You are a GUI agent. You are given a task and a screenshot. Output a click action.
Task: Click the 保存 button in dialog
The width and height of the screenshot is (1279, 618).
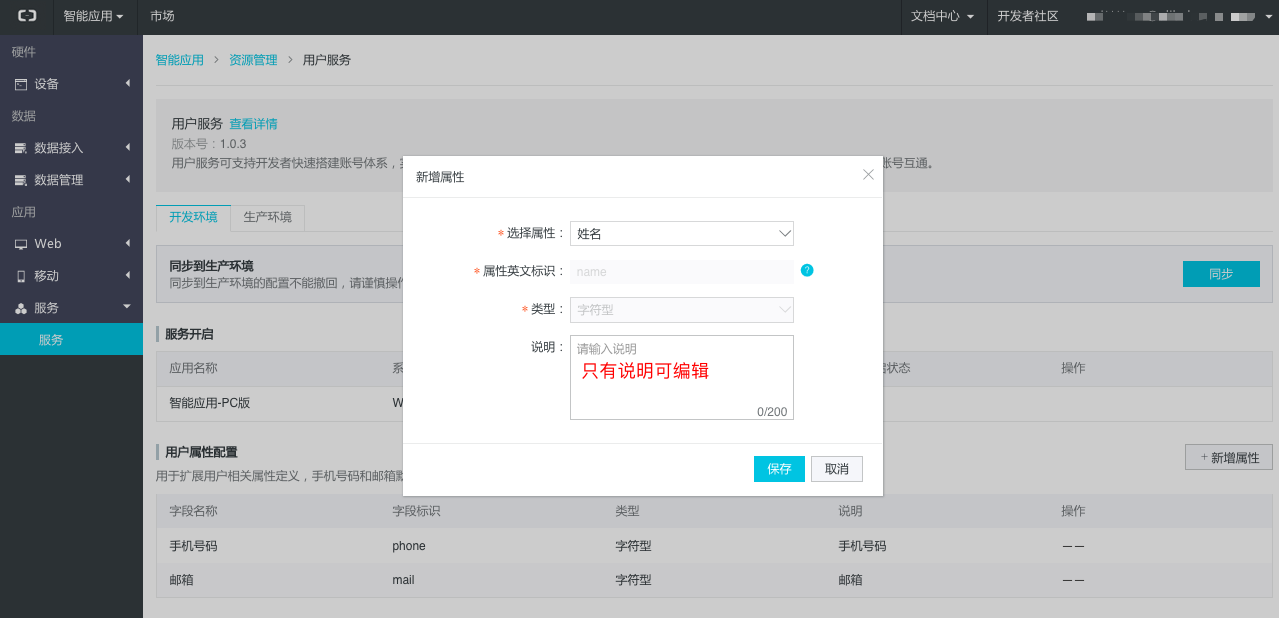pyautogui.click(x=778, y=469)
